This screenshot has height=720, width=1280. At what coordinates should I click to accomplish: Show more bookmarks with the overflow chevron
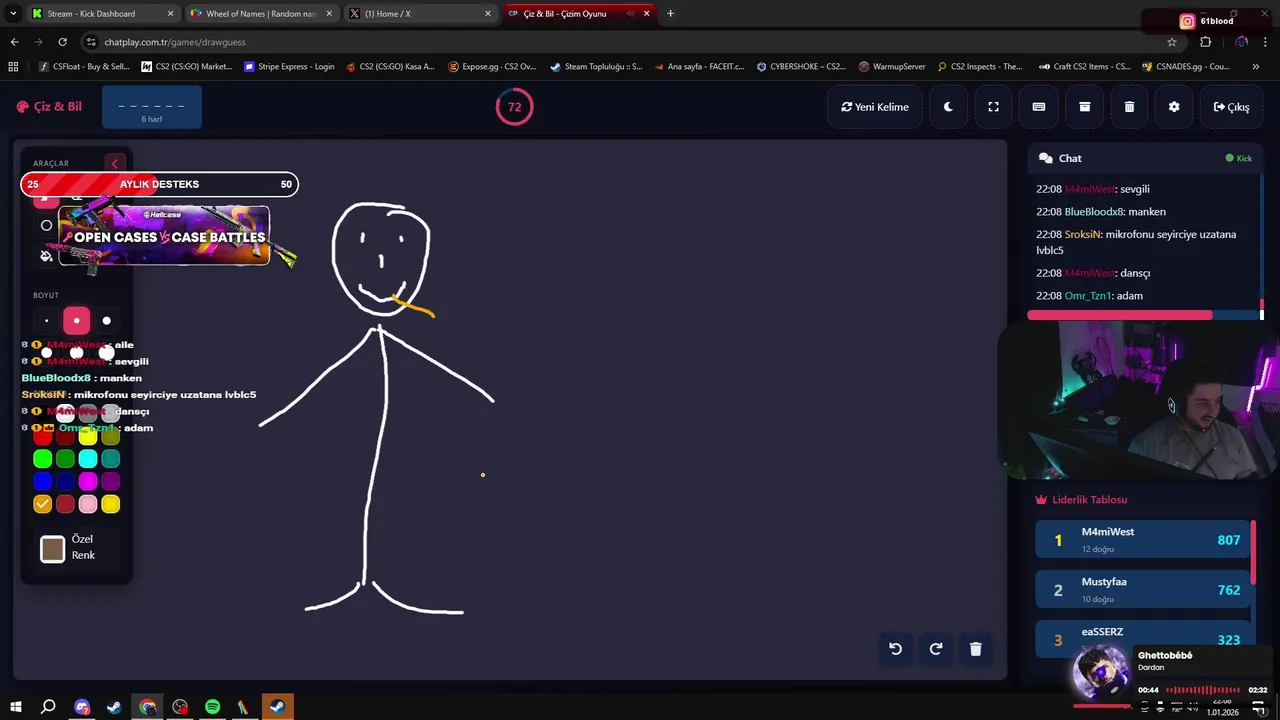click(1256, 67)
